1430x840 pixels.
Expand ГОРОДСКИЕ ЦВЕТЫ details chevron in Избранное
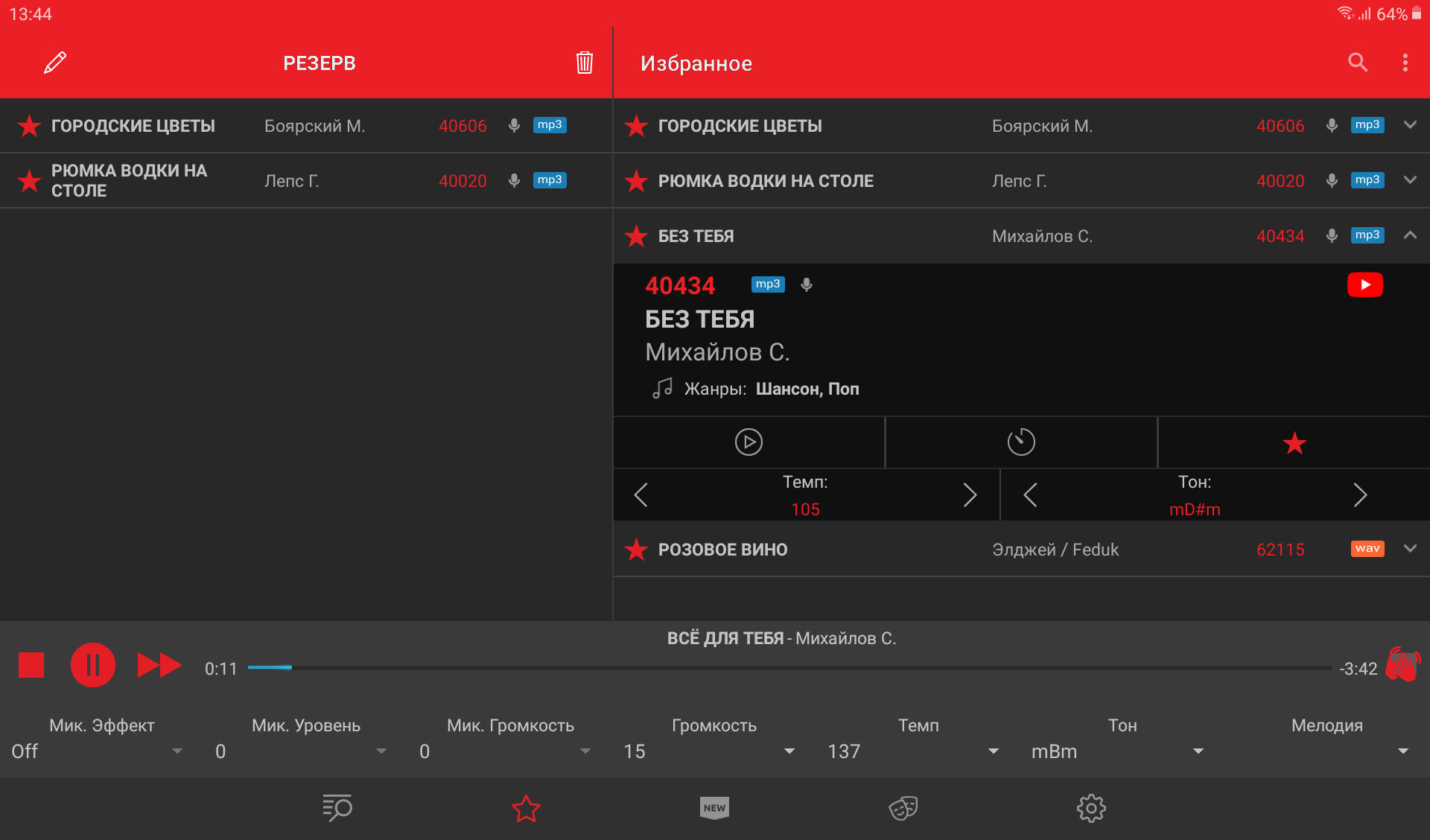point(1410,125)
